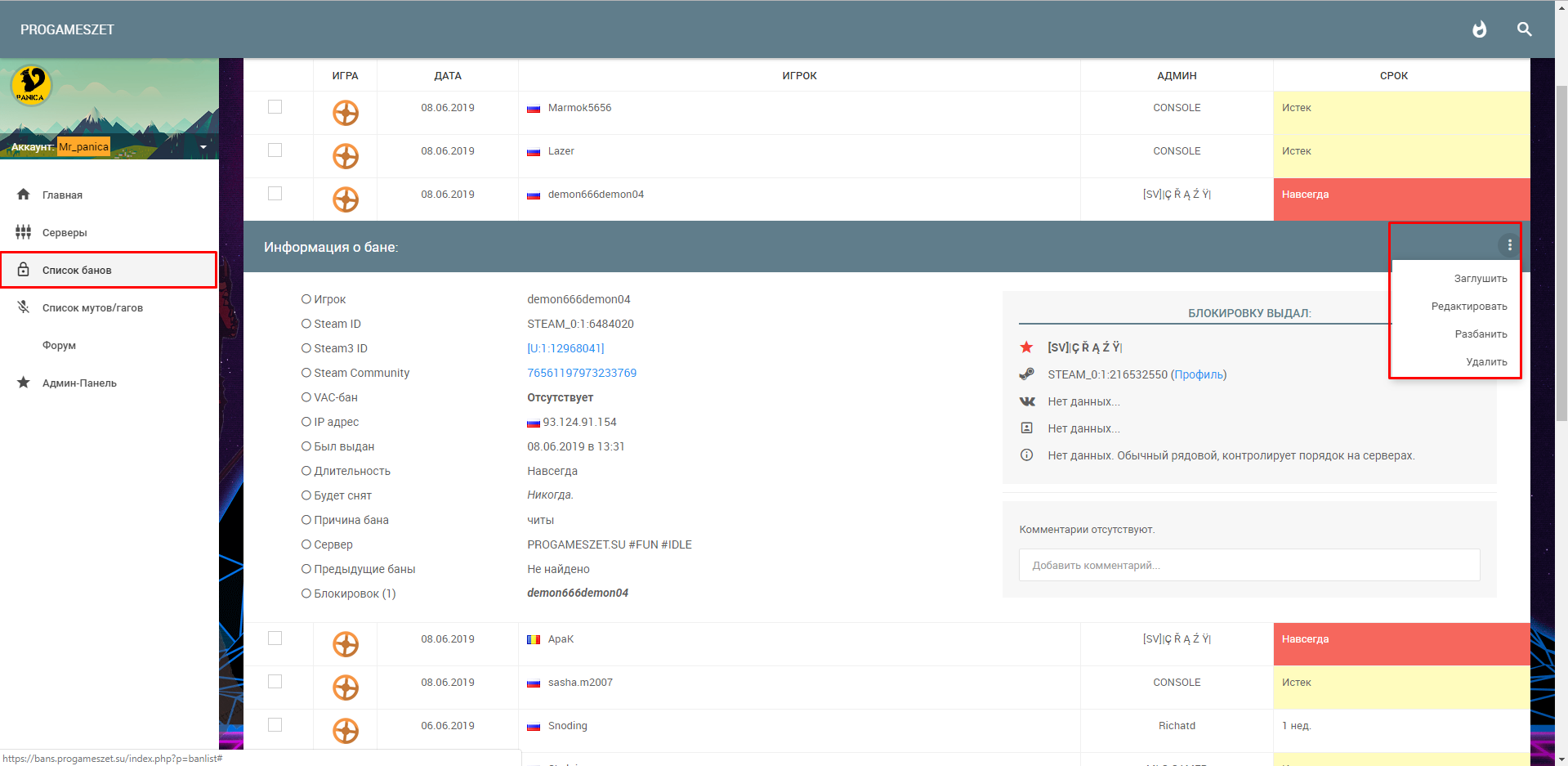This screenshot has height=766, width=1568.
Task: Click the VK icon in admin info
Action: click(x=1027, y=401)
